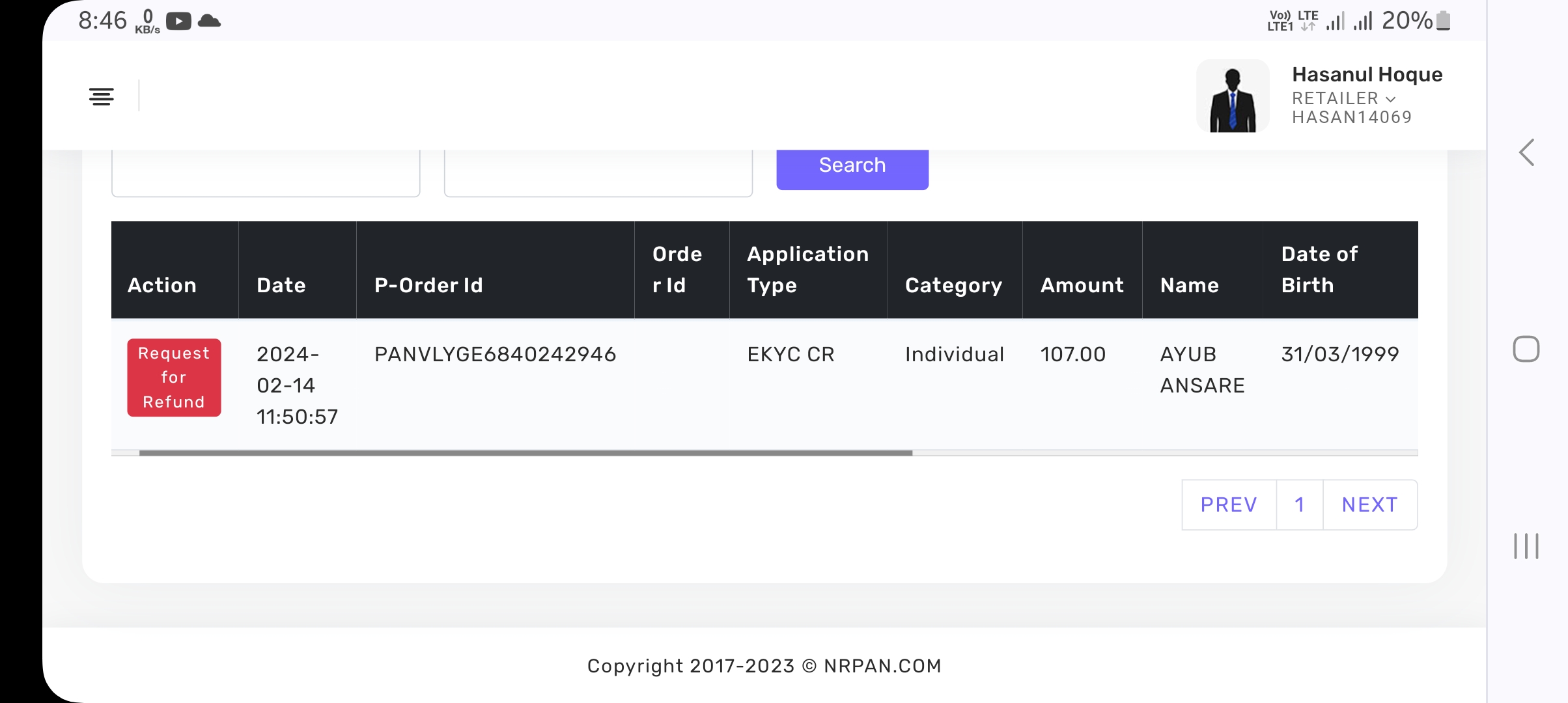Open the hamburger sidebar menu
Viewport: 1568px width, 703px height.
tap(102, 96)
